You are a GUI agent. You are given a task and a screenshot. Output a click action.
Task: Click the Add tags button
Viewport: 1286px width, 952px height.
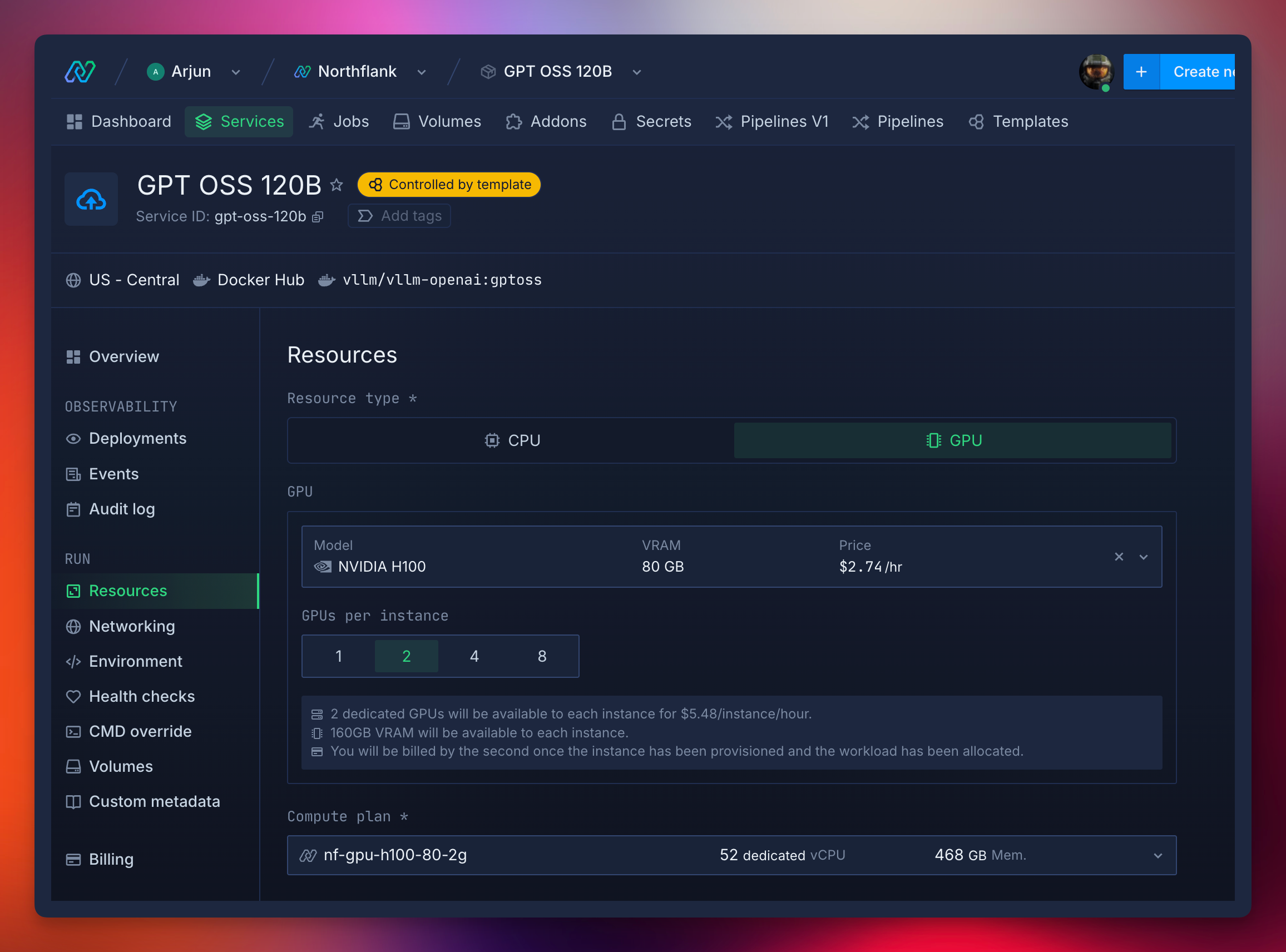[x=399, y=216]
